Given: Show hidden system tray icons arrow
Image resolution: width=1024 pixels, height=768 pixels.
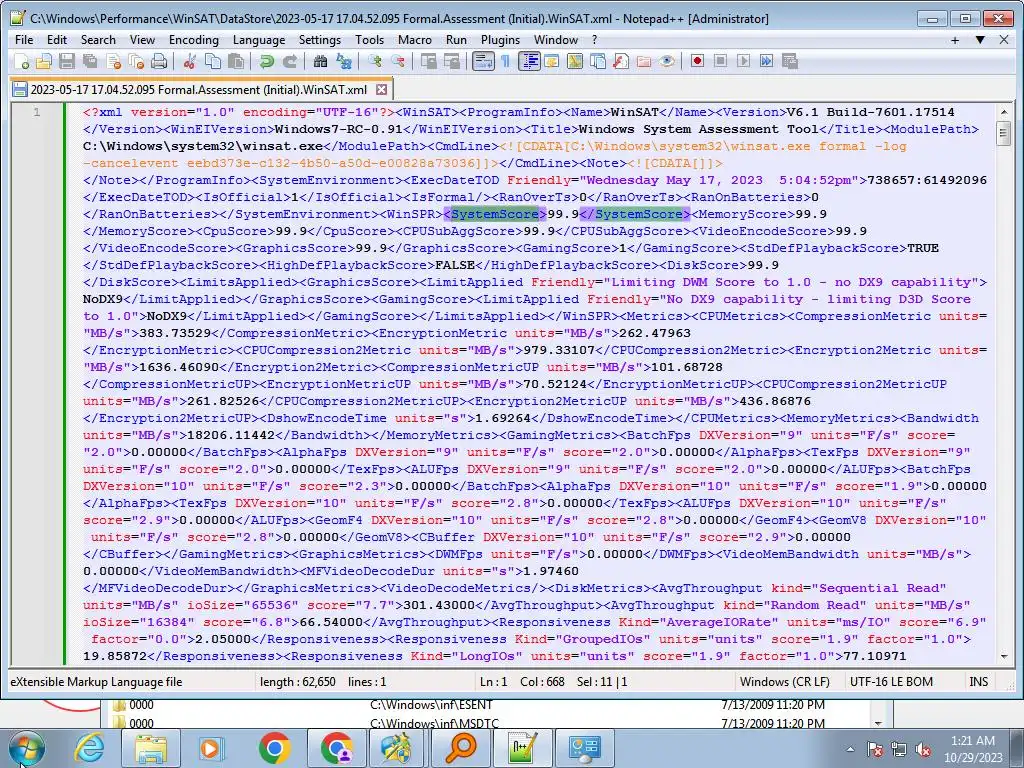Looking at the screenshot, I should (x=850, y=749).
